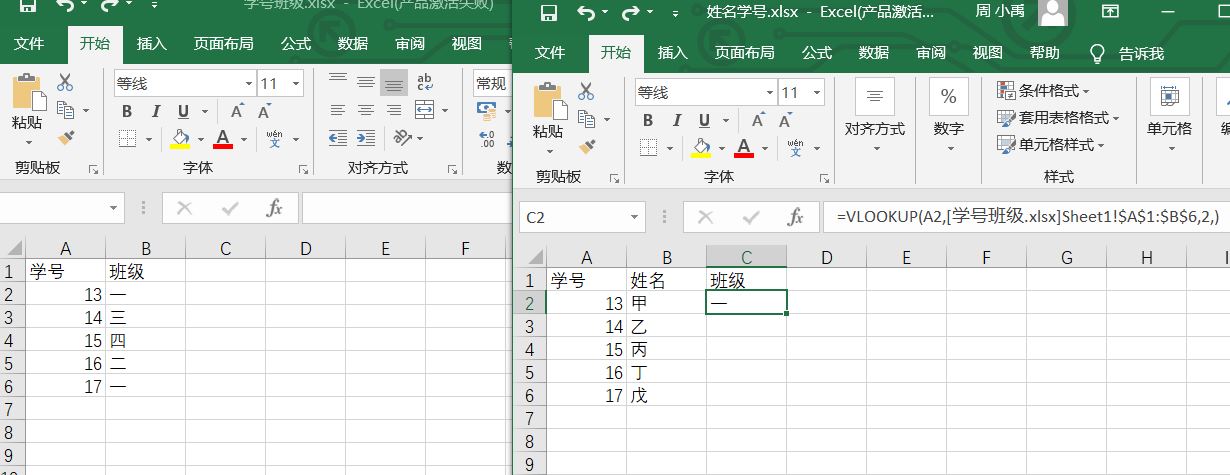Click Undo in the 学号班级 window
Viewport: 1230px width, 475px height.
click(66, 6)
